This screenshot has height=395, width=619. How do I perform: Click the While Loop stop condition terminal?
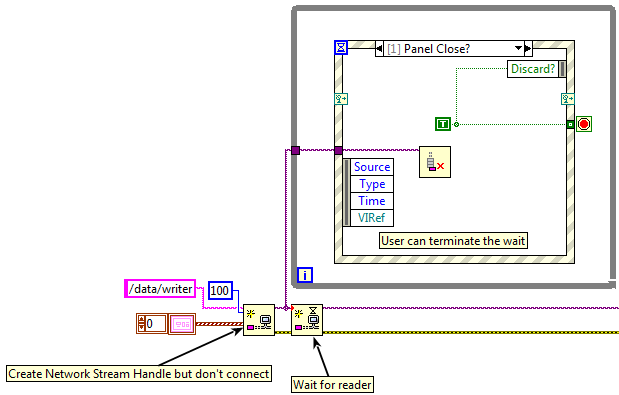584,124
